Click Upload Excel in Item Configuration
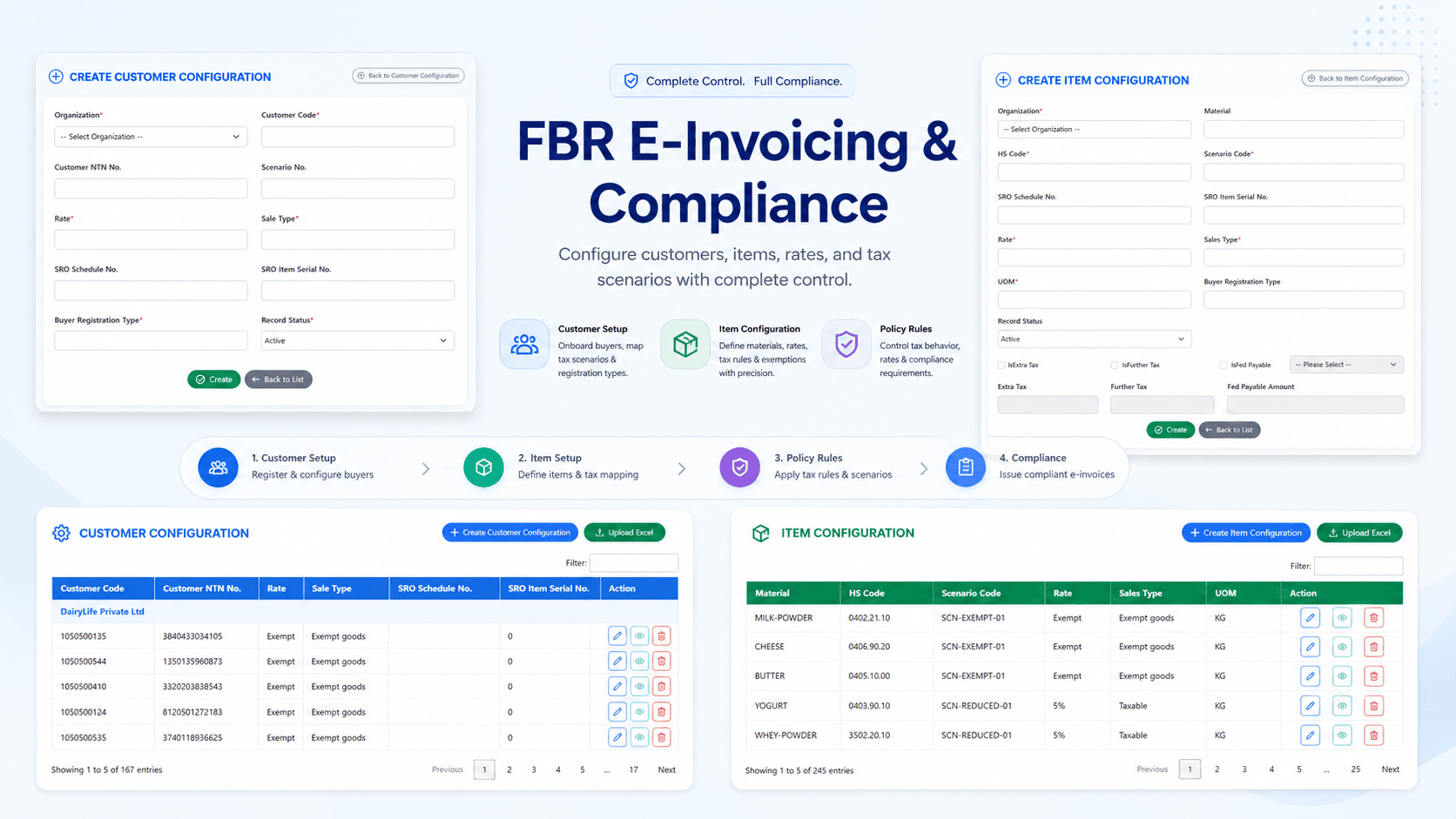This screenshot has height=819, width=1456. coord(1359,533)
